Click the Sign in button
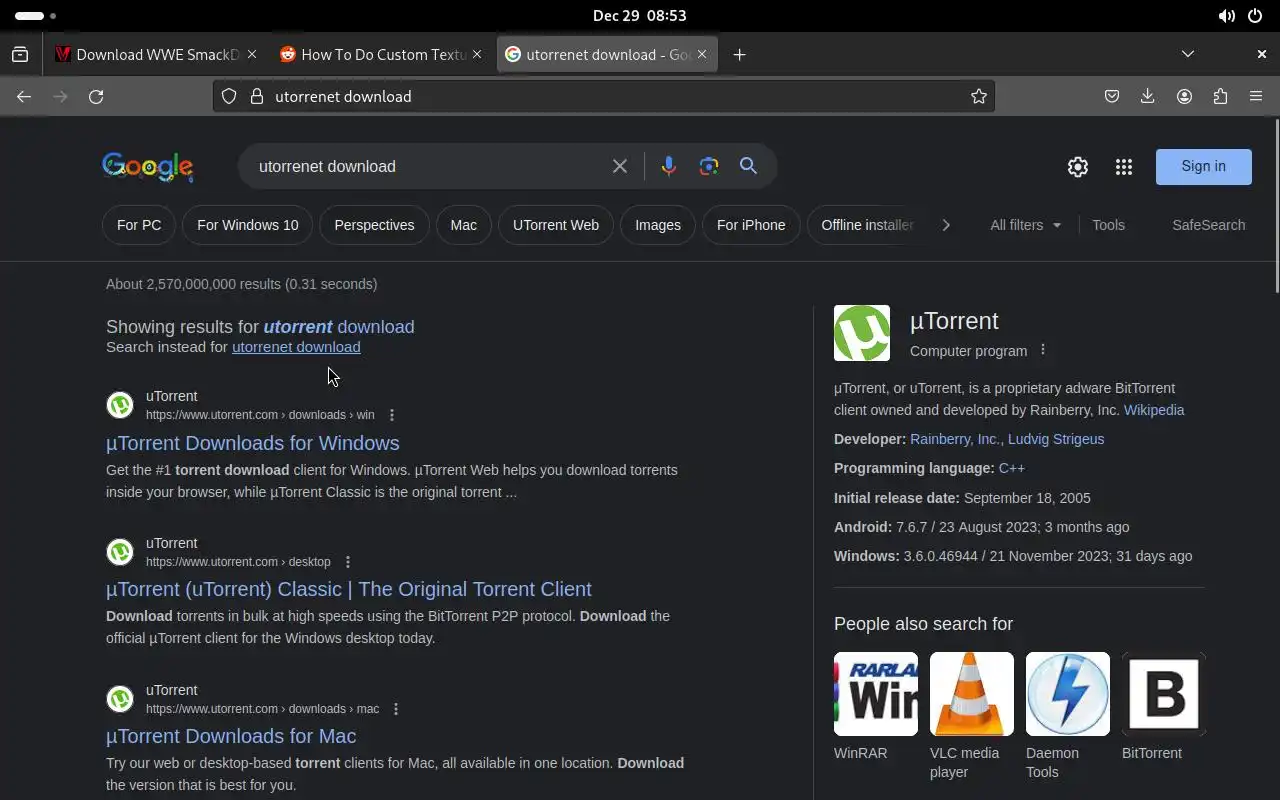 pyautogui.click(x=1203, y=166)
